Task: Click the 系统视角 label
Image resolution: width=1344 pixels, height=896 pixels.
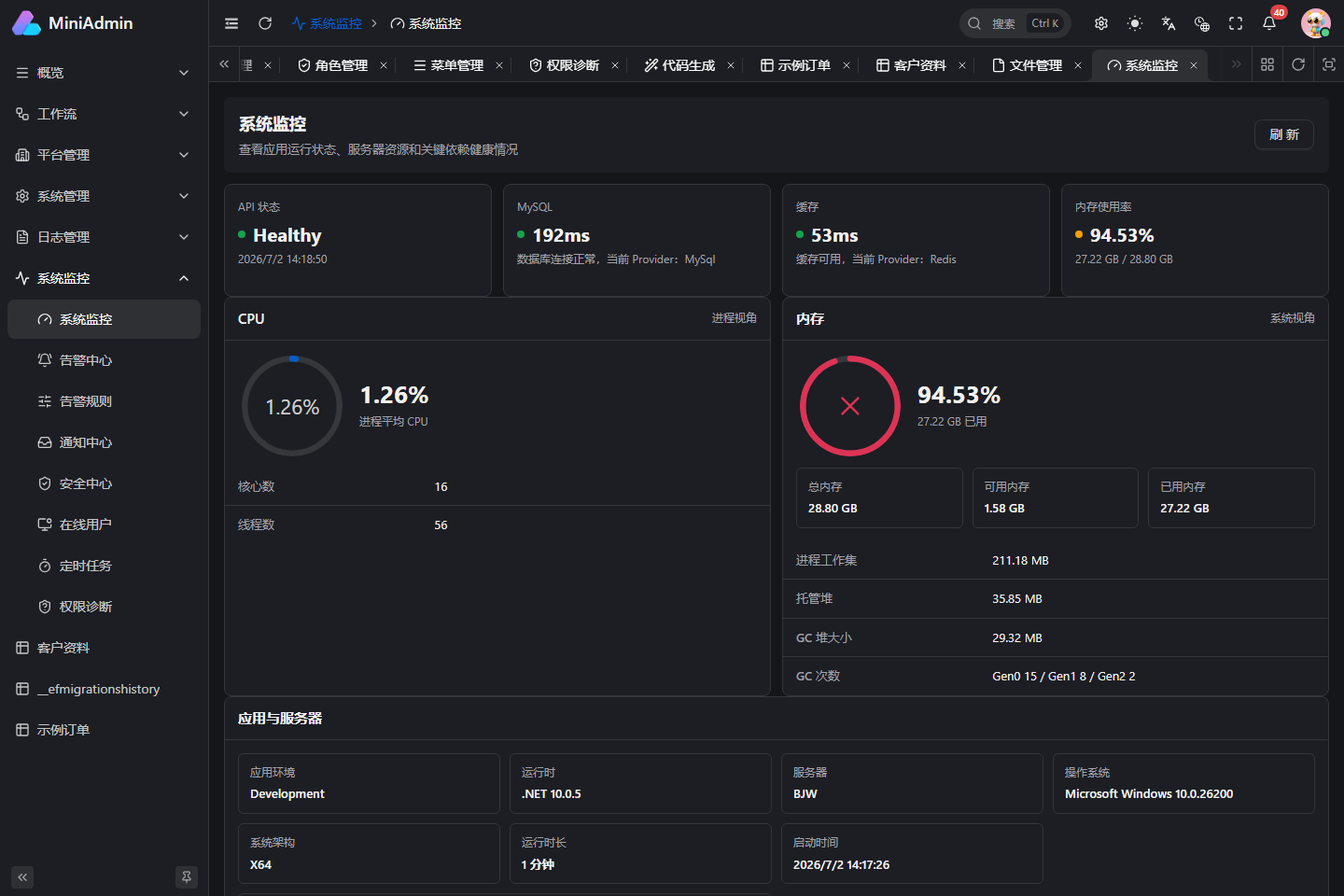Action: (1293, 318)
